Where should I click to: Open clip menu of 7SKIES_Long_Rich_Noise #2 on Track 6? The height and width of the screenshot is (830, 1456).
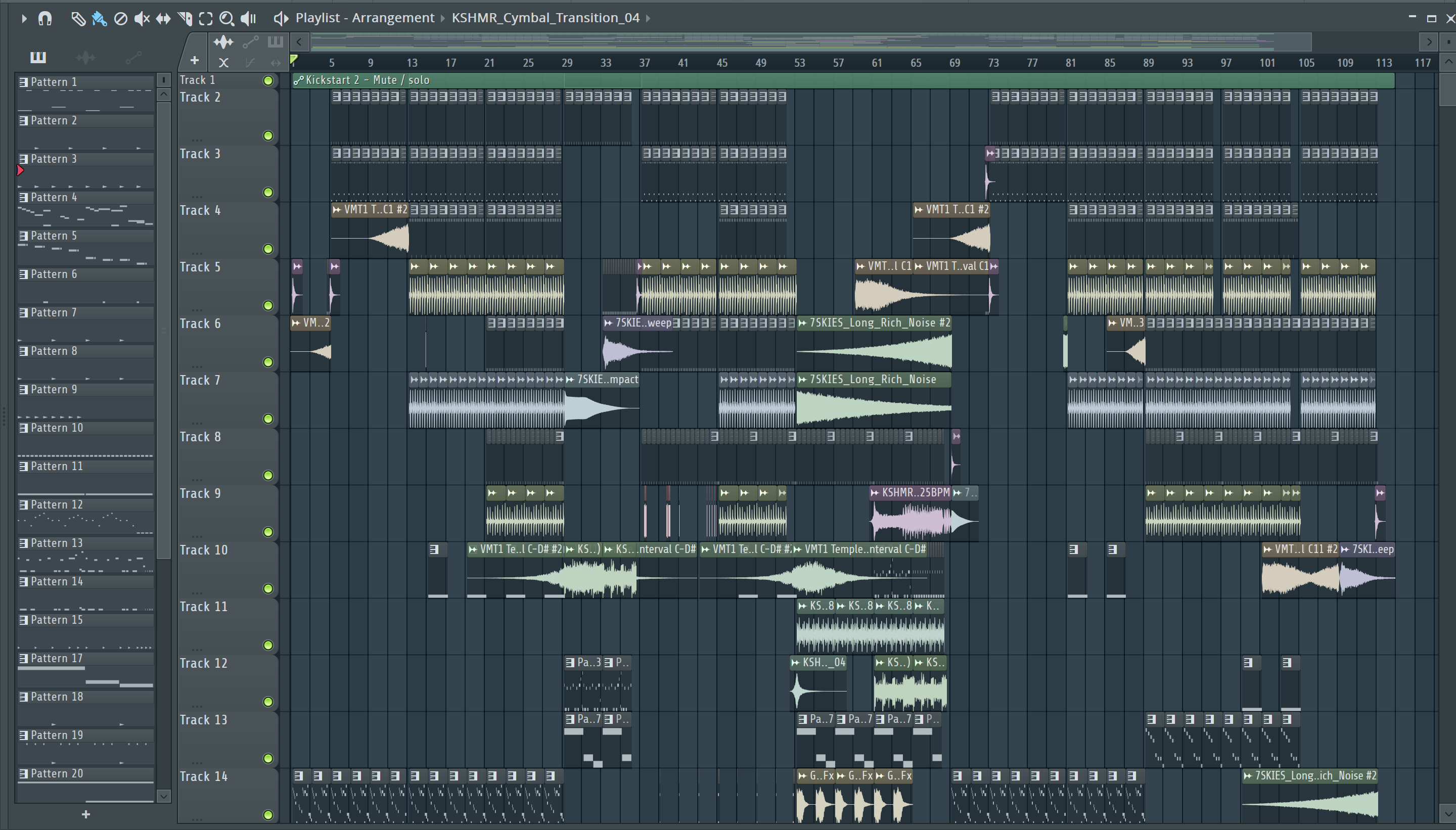click(803, 323)
